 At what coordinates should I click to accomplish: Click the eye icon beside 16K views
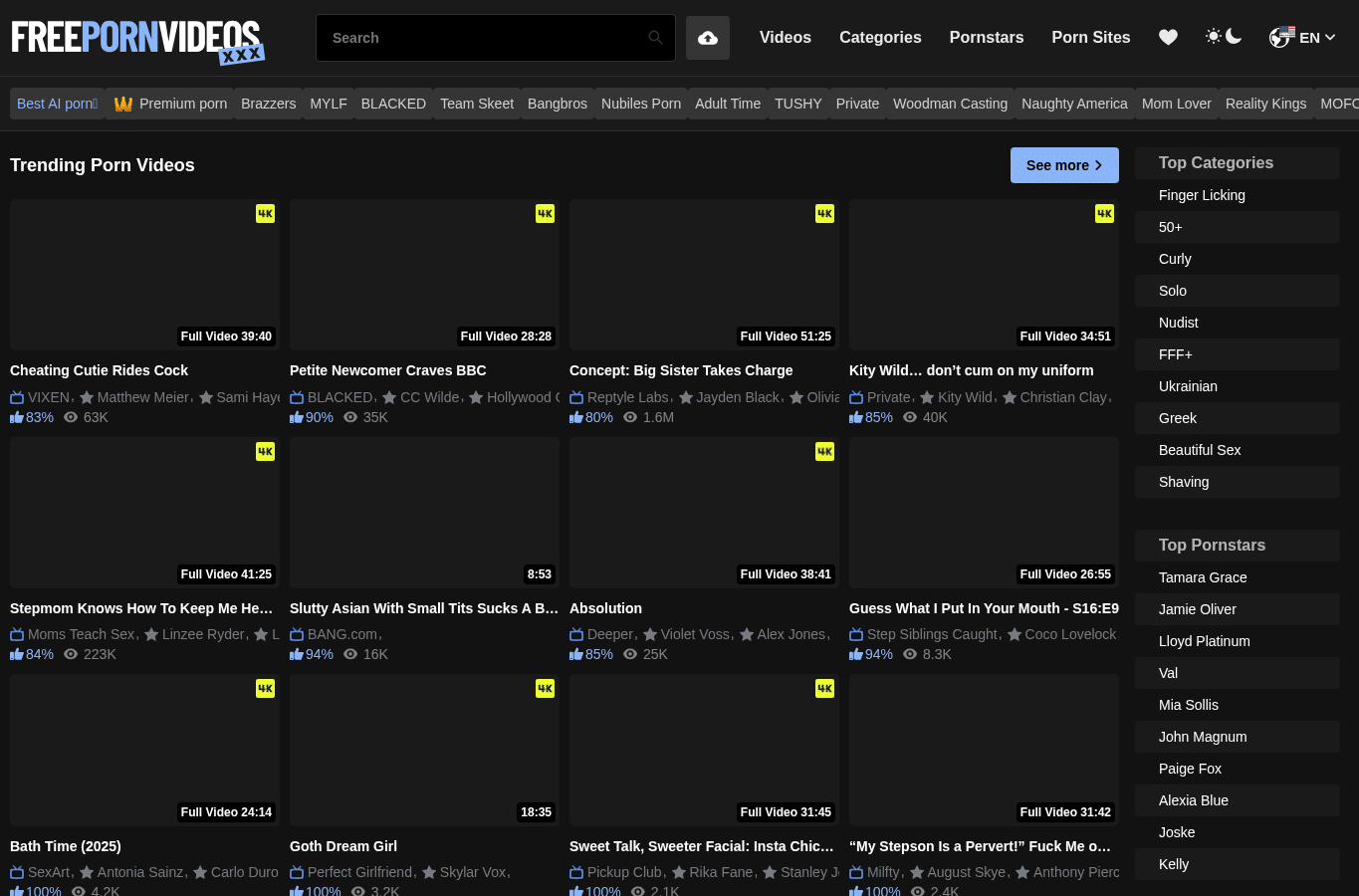pos(350,654)
